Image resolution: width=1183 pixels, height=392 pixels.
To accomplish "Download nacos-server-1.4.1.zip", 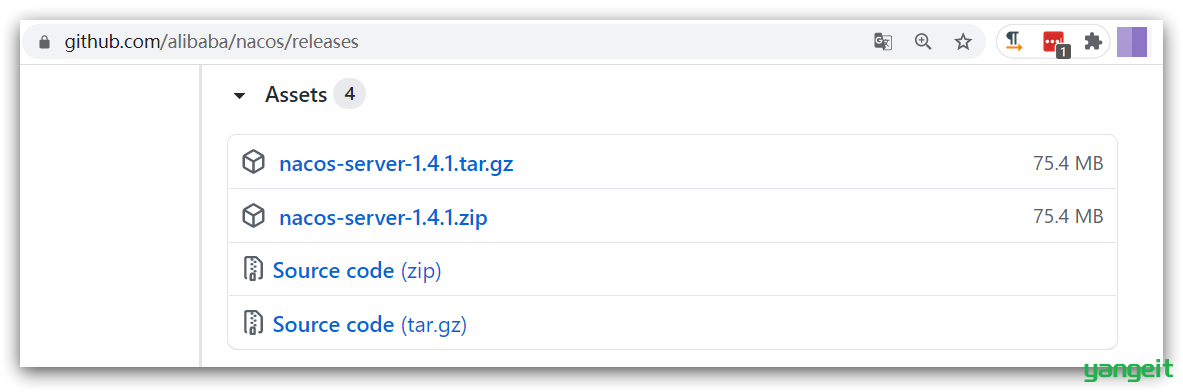I will 383,218.
